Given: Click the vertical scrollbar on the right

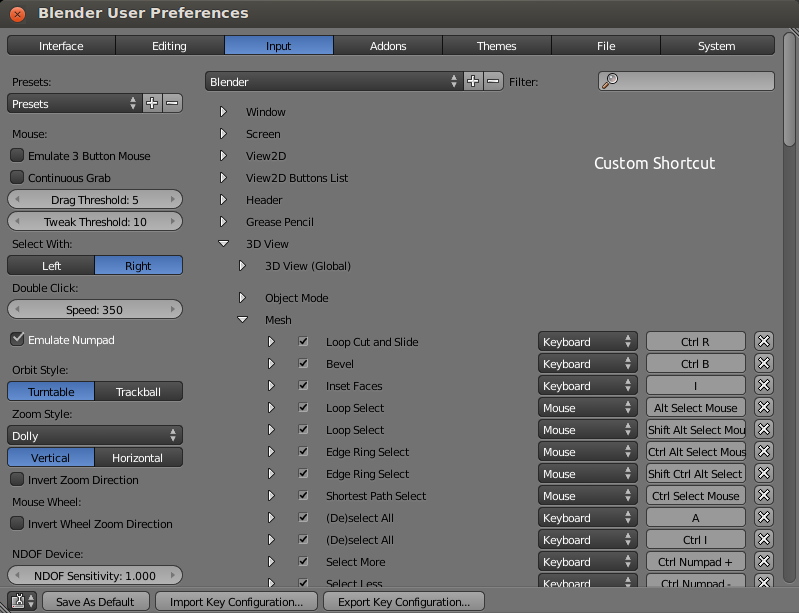Looking at the screenshot, I should tap(789, 89).
